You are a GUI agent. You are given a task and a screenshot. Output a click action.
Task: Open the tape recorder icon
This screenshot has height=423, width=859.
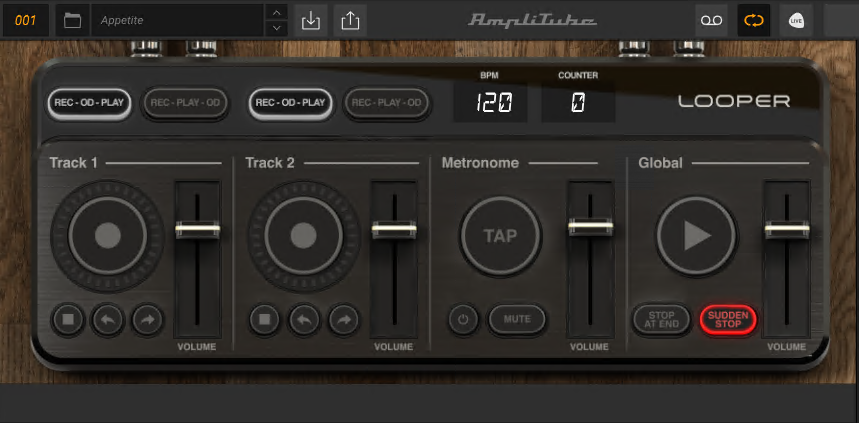click(x=711, y=19)
